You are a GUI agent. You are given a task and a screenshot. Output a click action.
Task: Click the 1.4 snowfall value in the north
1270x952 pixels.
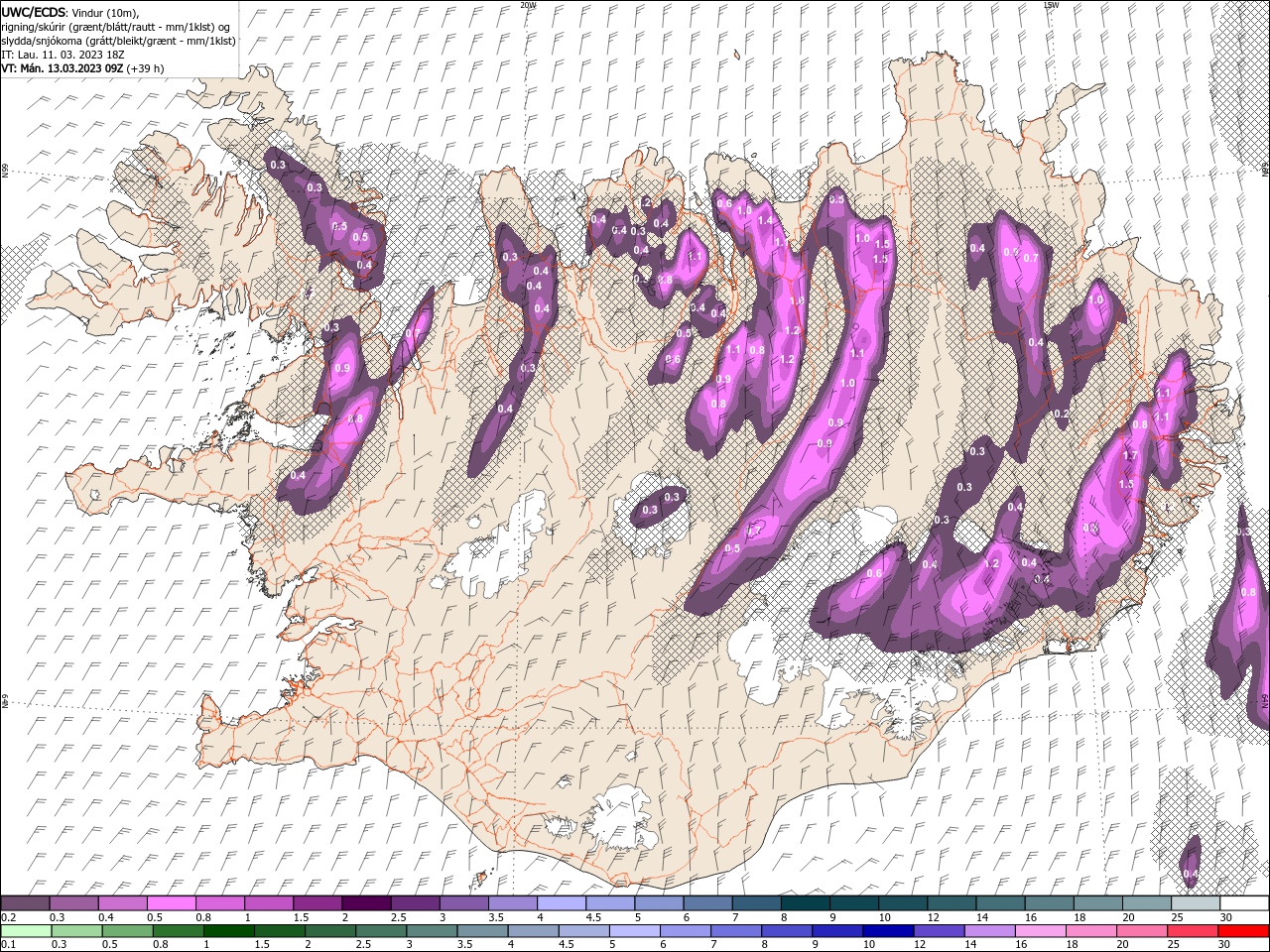point(765,222)
